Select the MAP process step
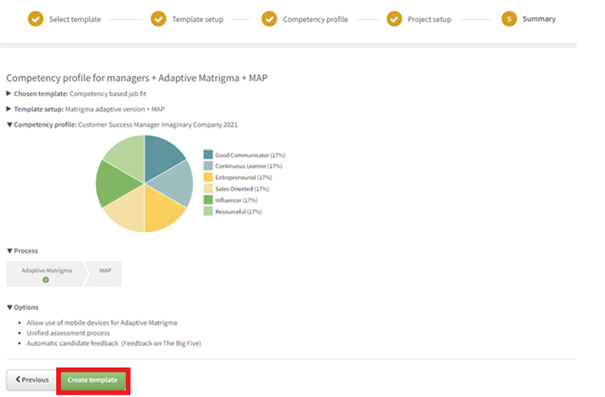Viewport: 605px width, 397px height. pos(104,274)
